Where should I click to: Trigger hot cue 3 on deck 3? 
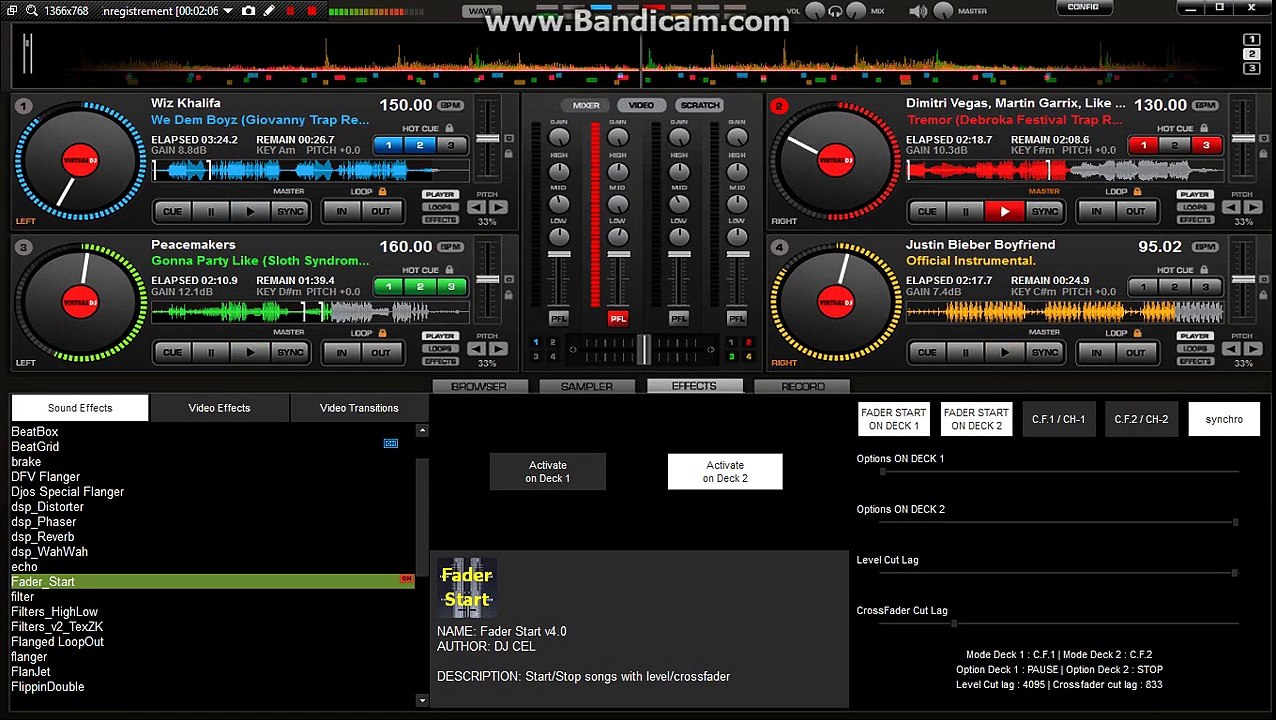(x=451, y=287)
